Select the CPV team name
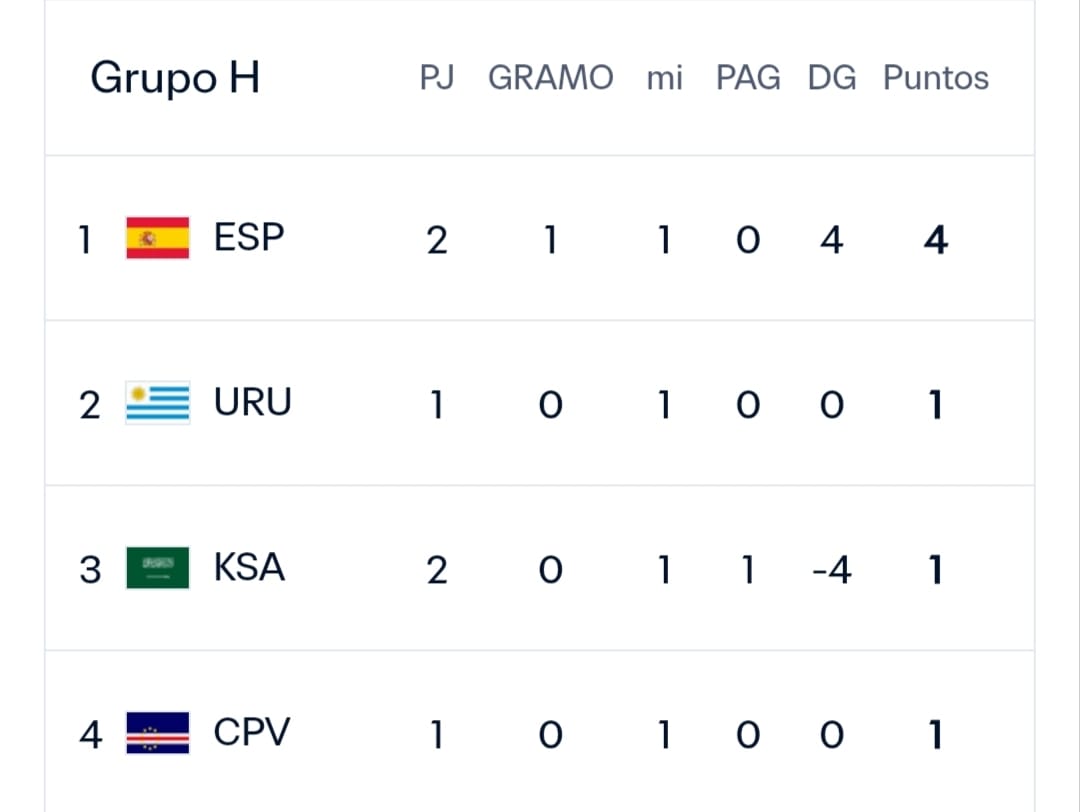1080x812 pixels. [x=251, y=732]
